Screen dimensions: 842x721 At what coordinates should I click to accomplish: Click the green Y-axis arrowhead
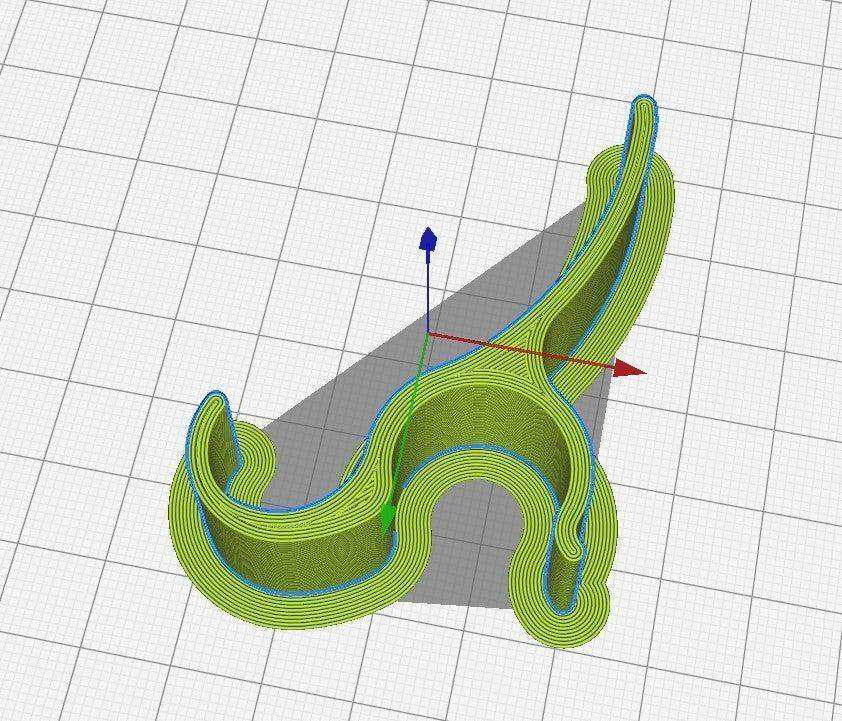(x=387, y=519)
